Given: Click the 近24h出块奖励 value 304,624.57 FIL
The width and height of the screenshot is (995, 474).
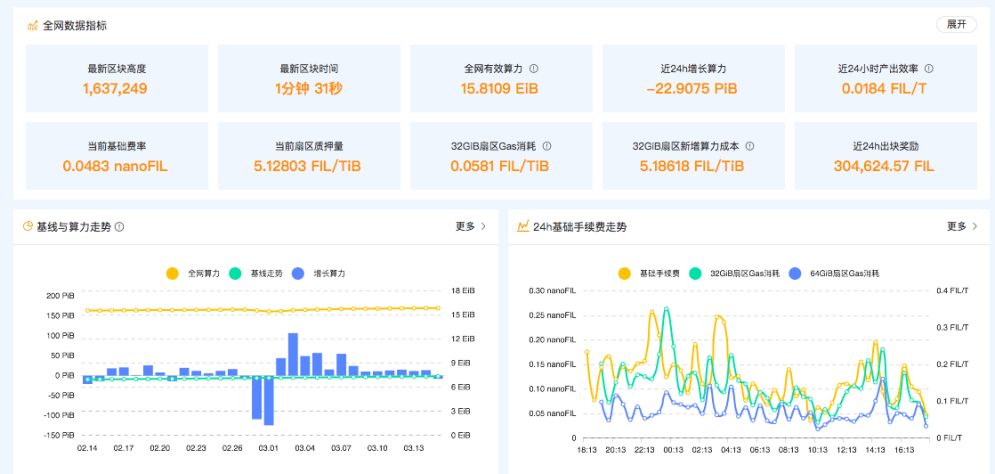Looking at the screenshot, I should (x=883, y=166).
